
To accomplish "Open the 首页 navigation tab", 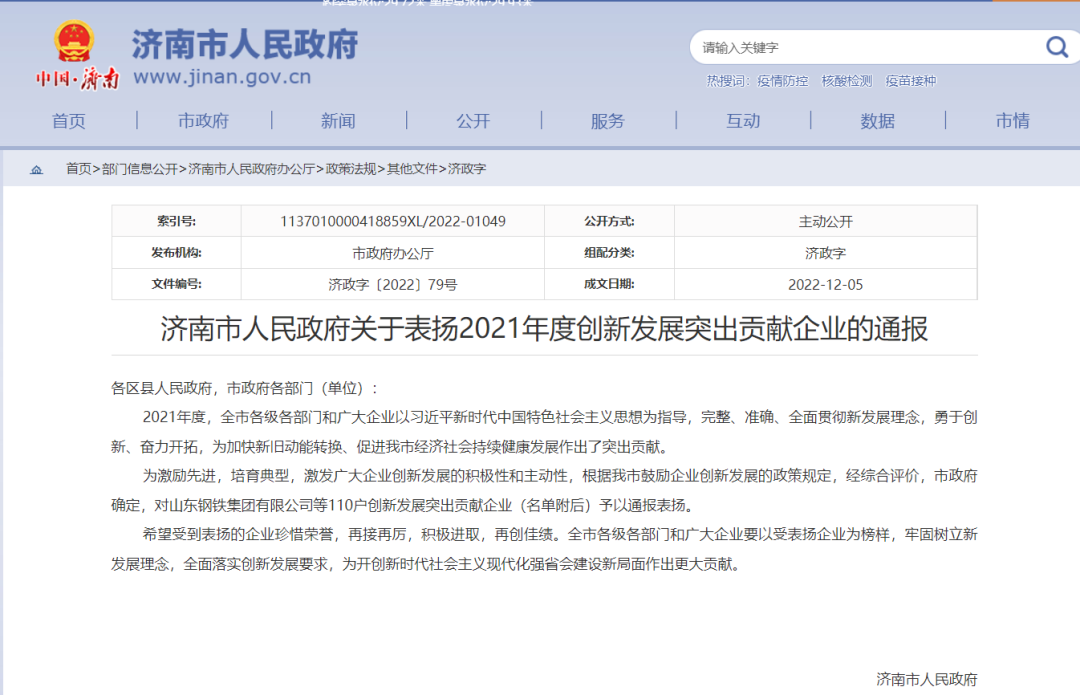I will 69,121.
